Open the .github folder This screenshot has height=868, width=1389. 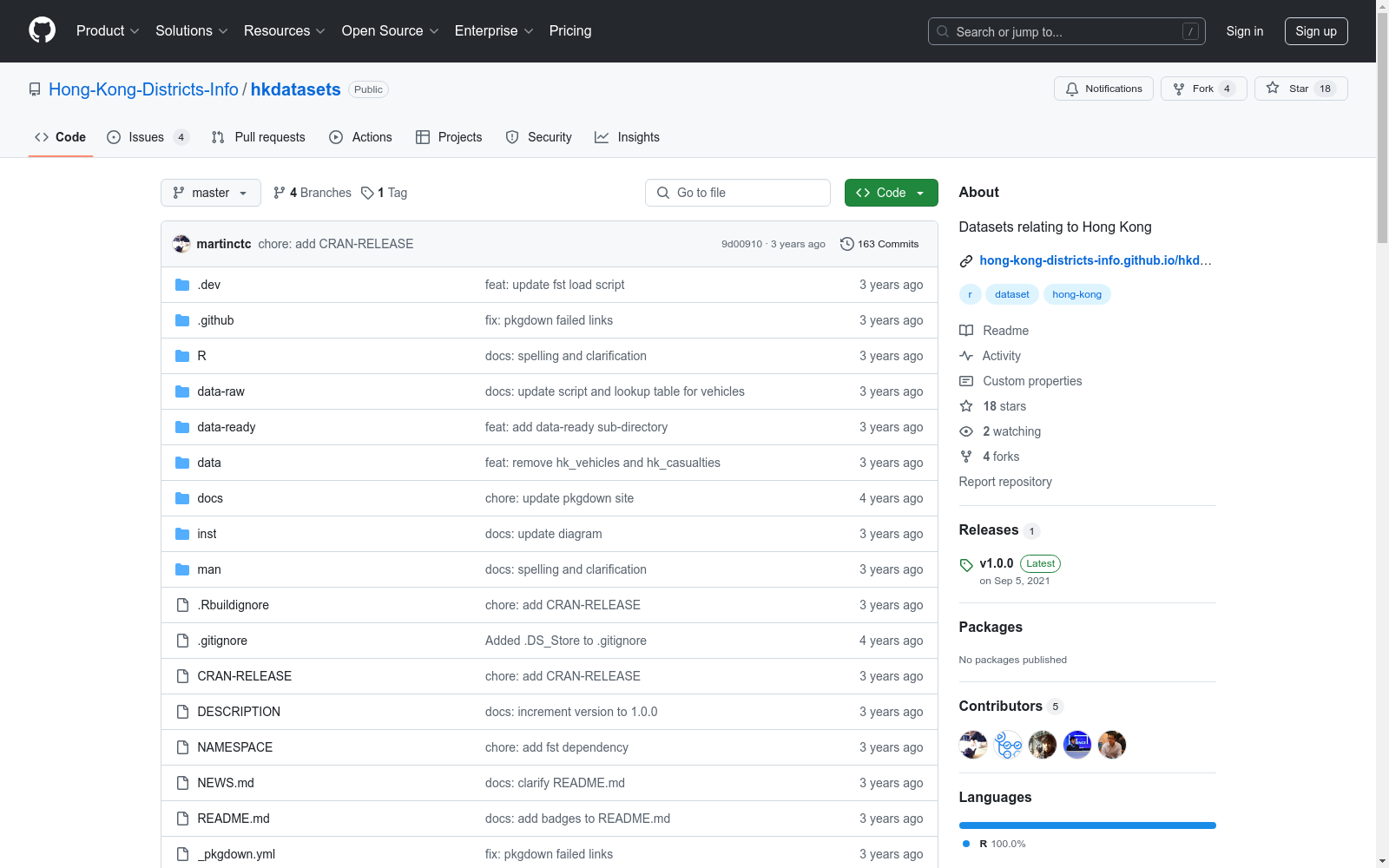(x=215, y=320)
